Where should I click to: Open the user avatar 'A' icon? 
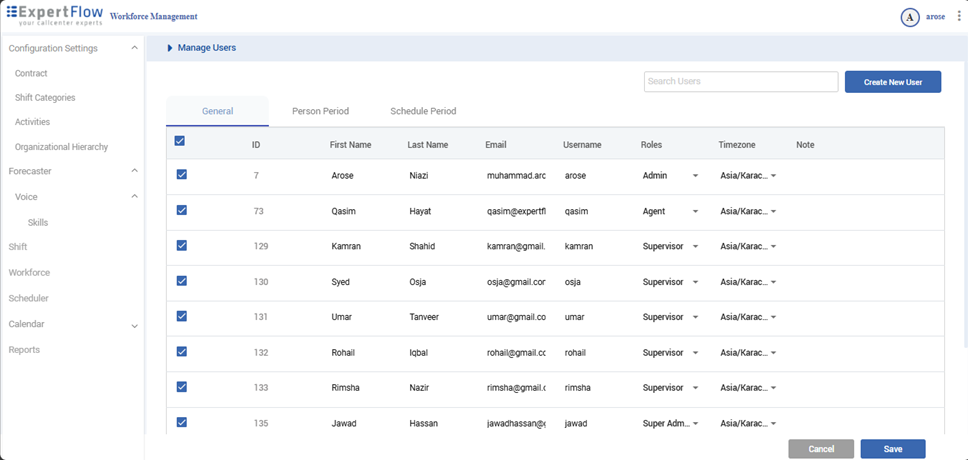[910, 17]
